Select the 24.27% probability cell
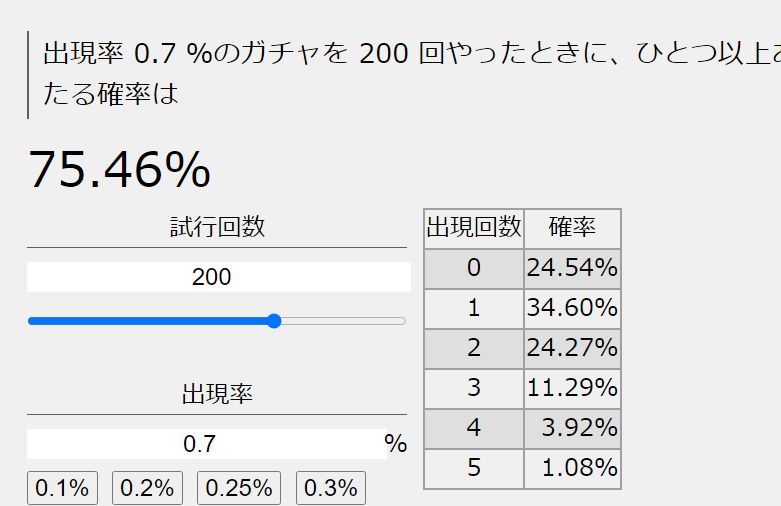The height and width of the screenshot is (506, 781). click(572, 348)
